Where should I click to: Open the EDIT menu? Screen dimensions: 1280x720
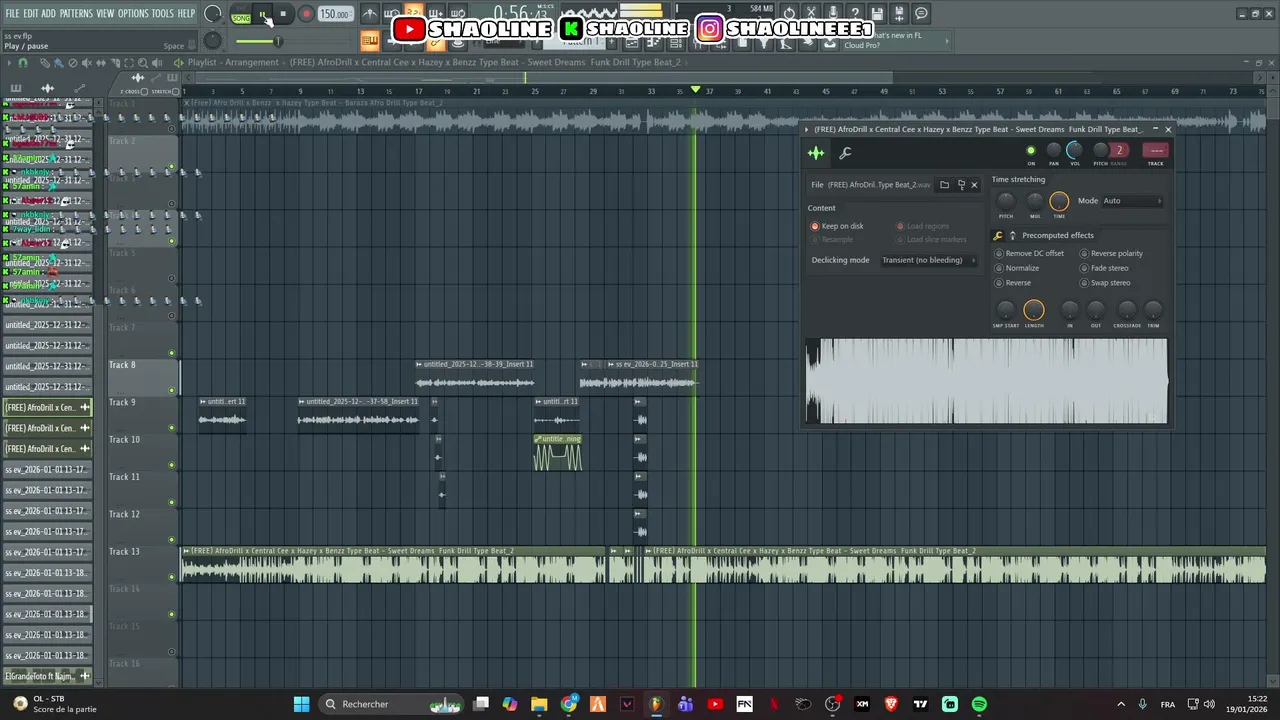[31, 13]
